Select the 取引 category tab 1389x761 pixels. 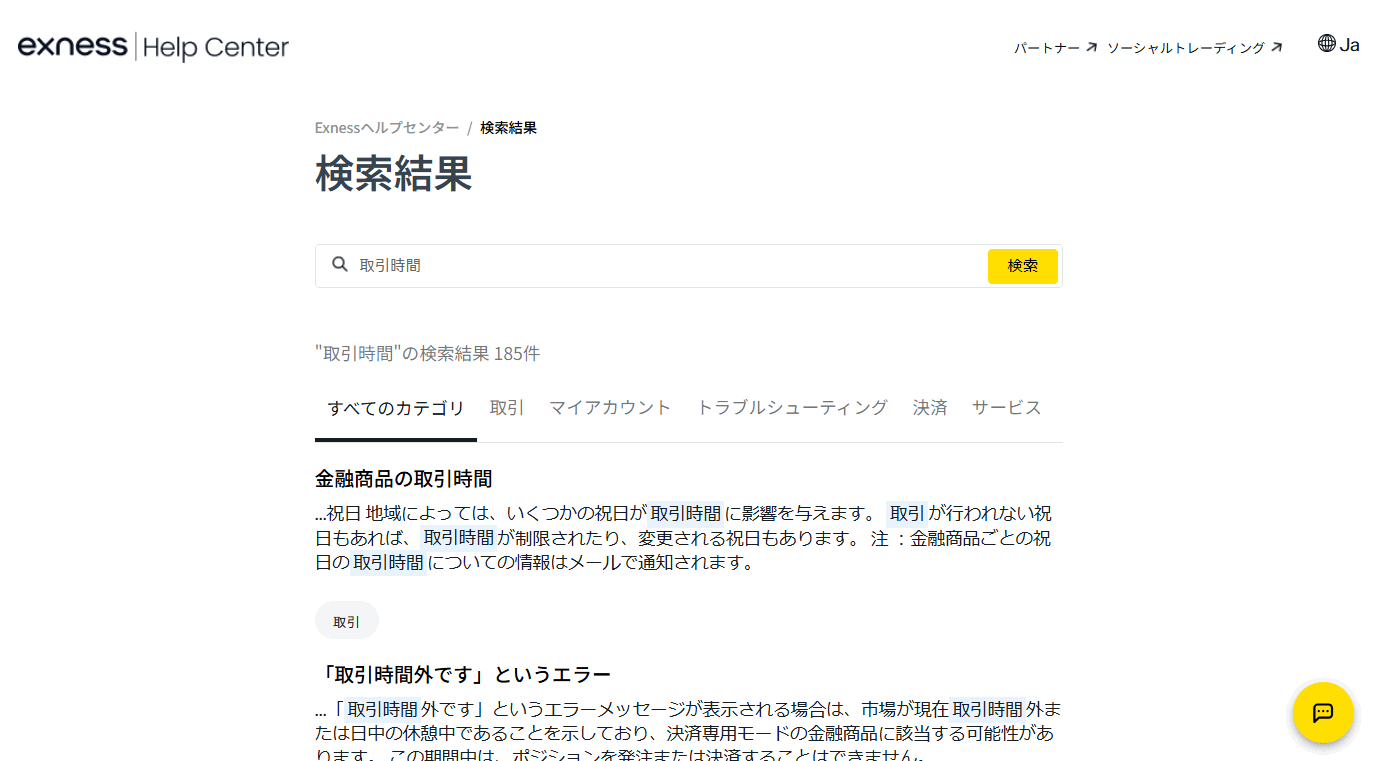(x=506, y=407)
